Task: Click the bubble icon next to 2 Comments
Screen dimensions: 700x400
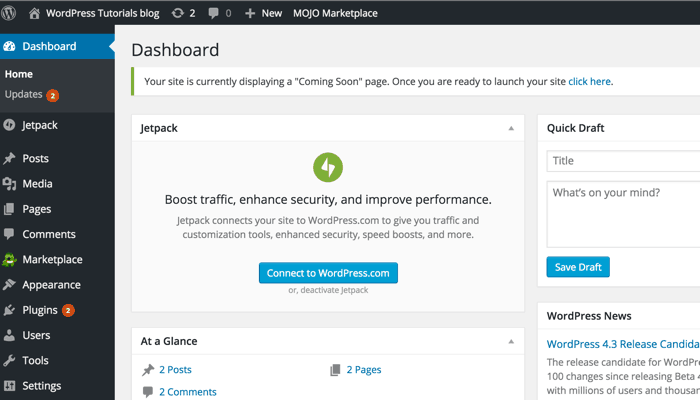Action: 148,392
